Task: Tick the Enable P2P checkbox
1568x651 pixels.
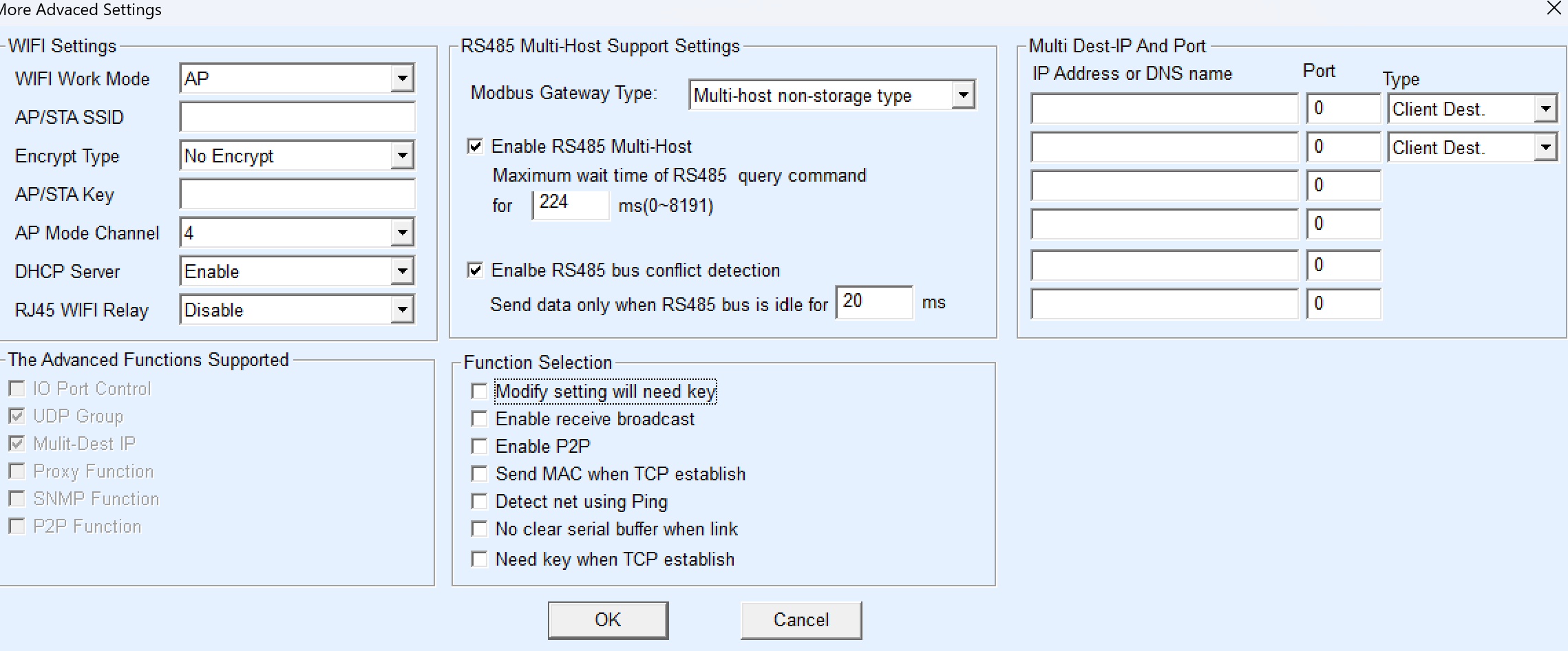Action: point(479,447)
